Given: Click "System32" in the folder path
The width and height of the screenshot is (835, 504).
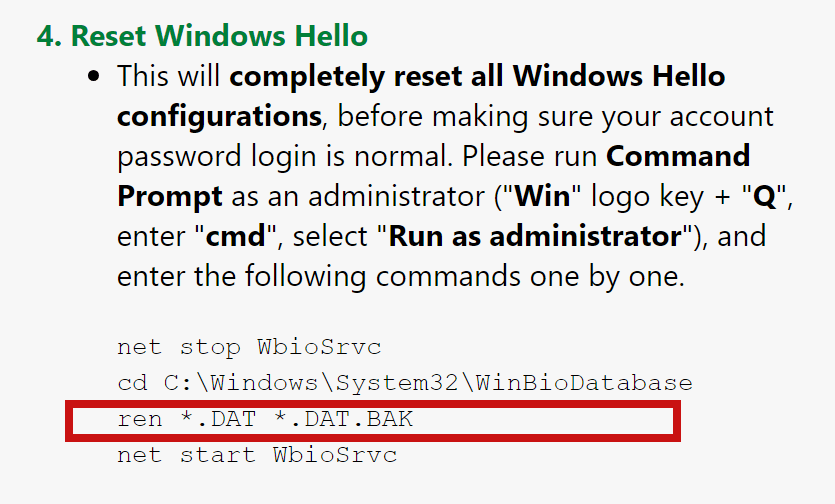Looking at the screenshot, I should (396, 384).
